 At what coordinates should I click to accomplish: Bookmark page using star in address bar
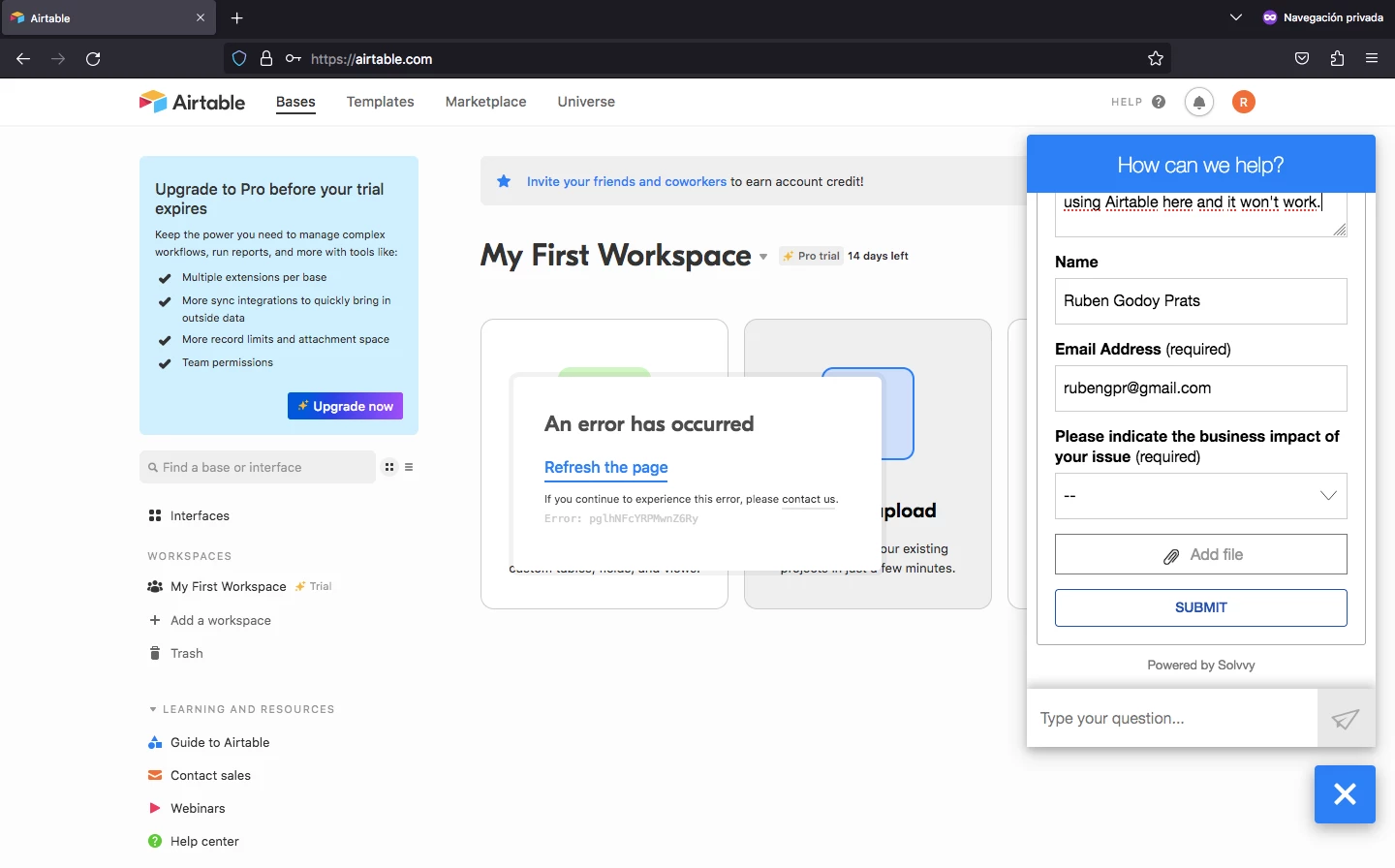point(1156,59)
